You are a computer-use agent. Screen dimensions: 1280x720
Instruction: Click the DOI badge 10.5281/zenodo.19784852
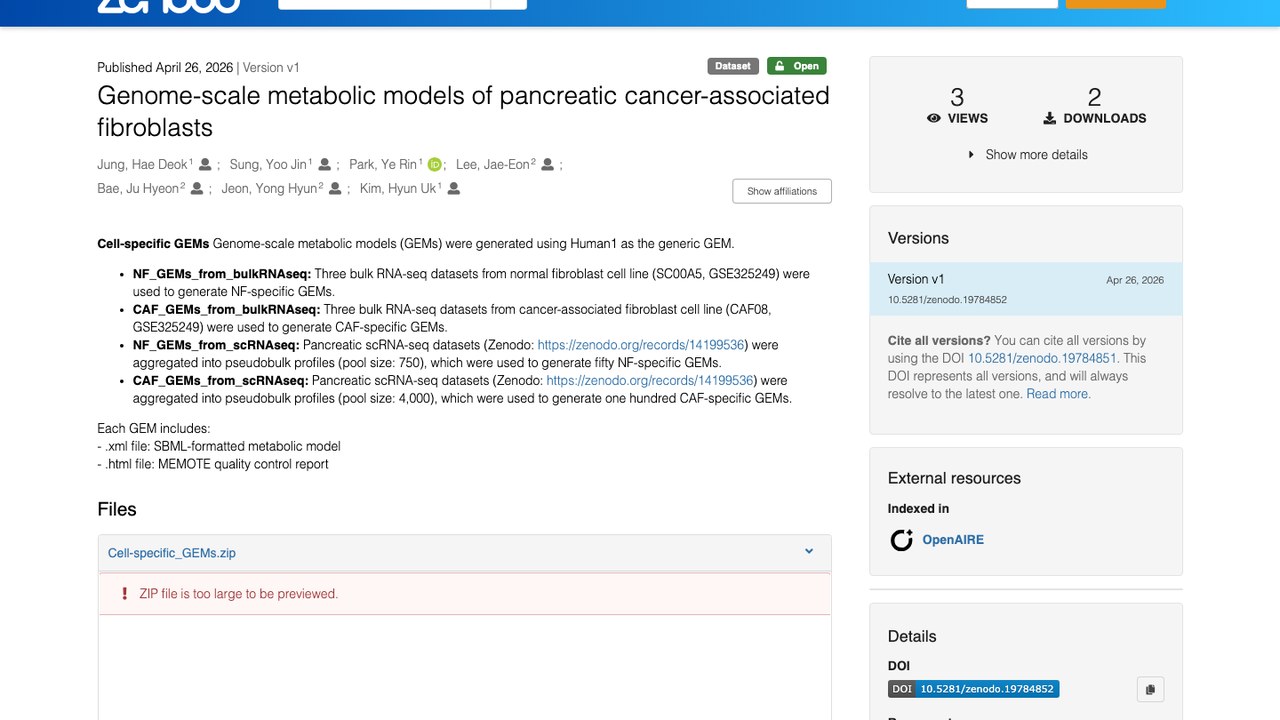(x=973, y=689)
